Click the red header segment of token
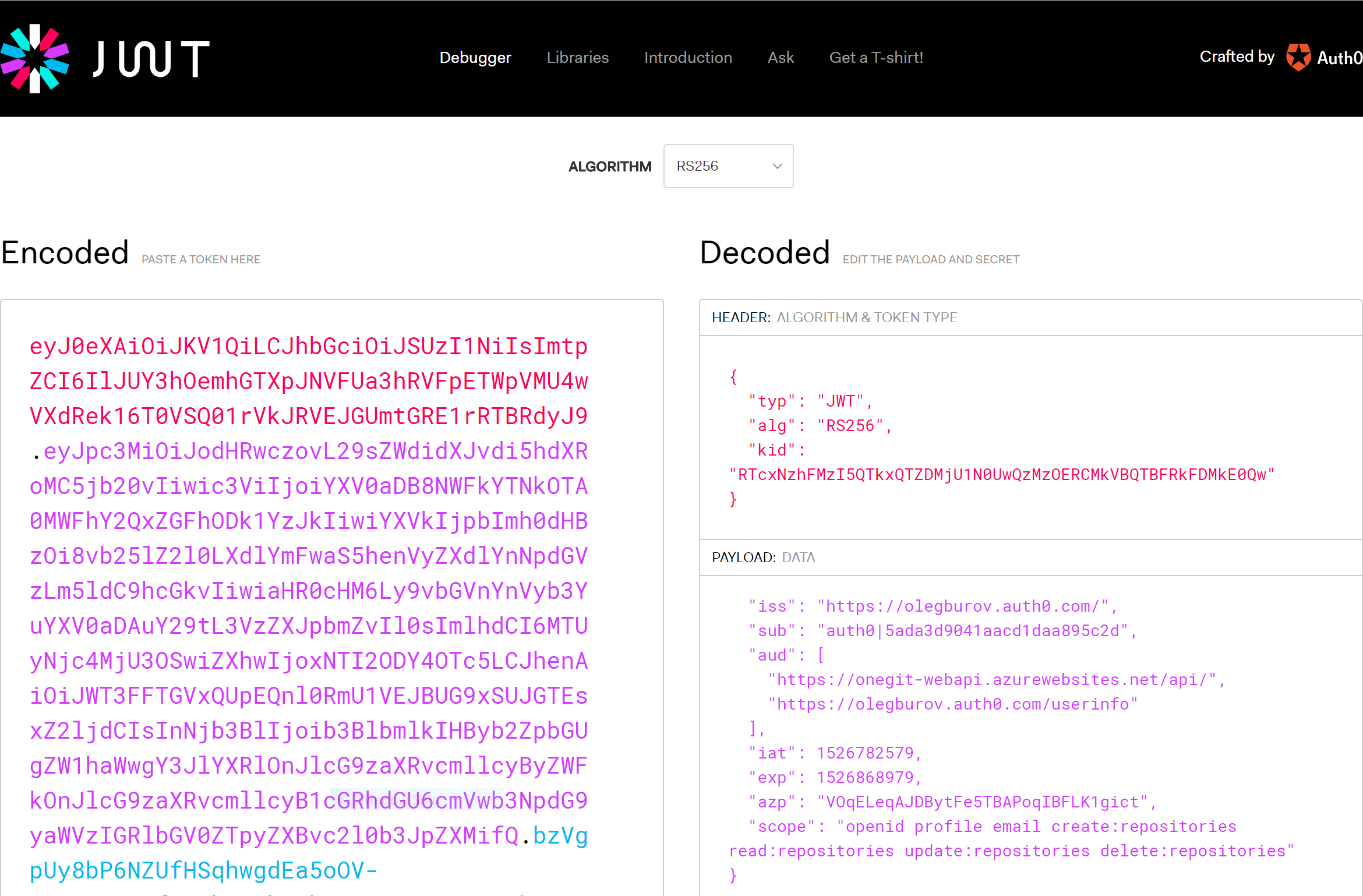Screen dimensions: 1363x896 (309, 381)
